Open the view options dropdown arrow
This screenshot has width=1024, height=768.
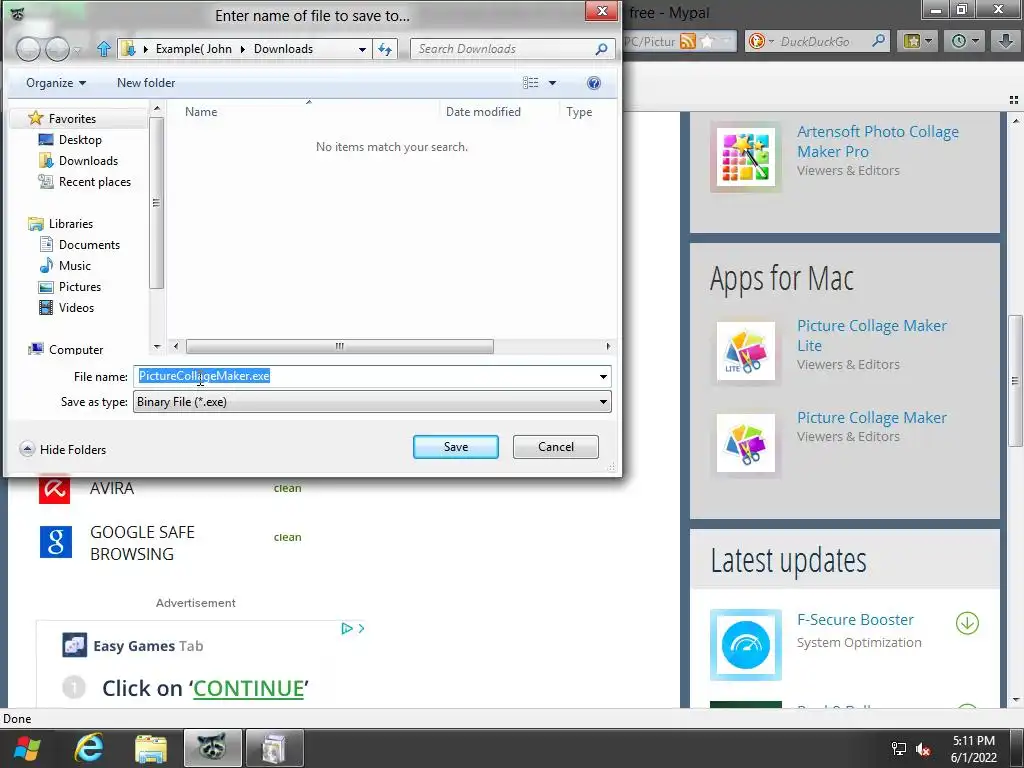552,83
